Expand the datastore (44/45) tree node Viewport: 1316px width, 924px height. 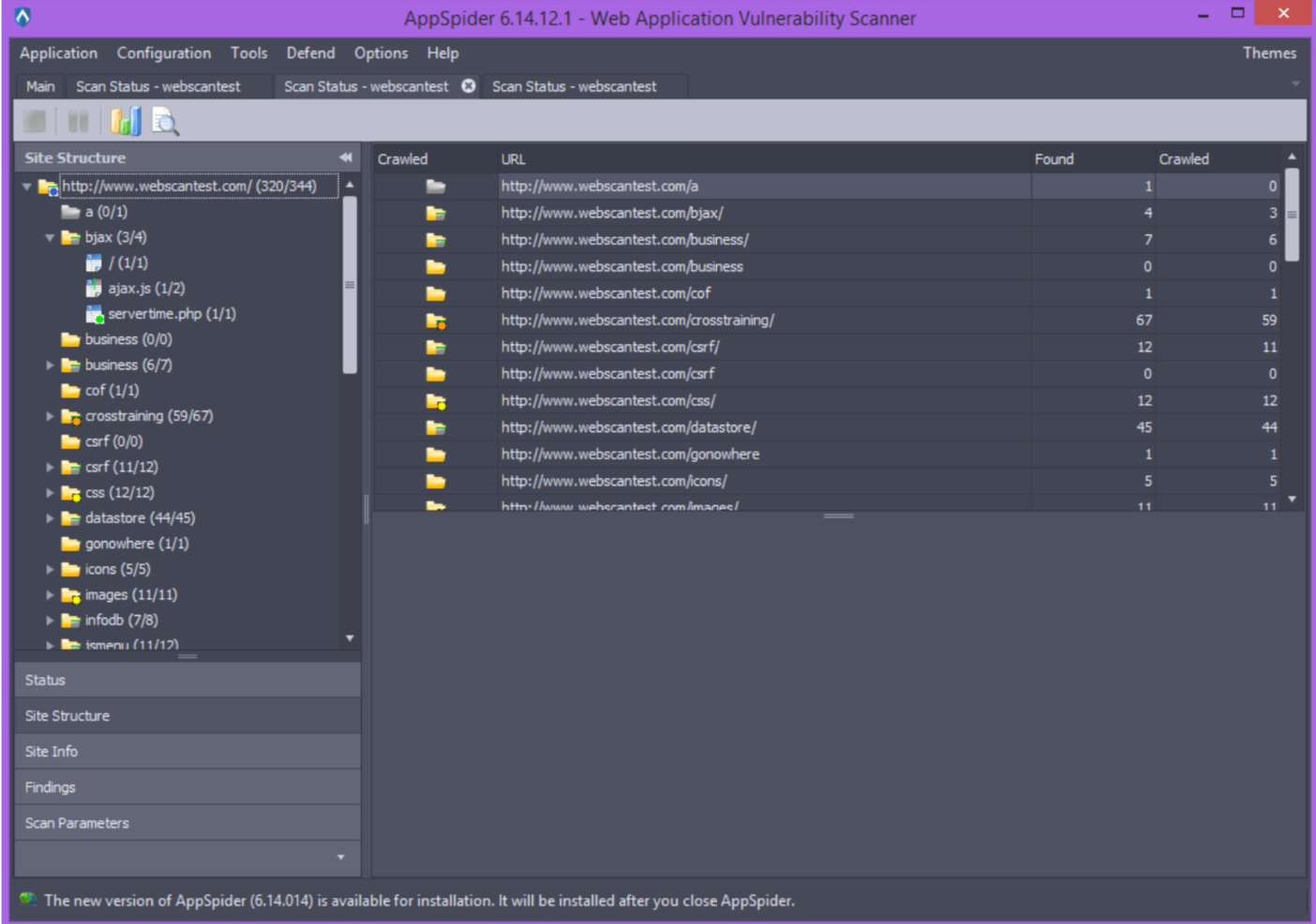50,517
